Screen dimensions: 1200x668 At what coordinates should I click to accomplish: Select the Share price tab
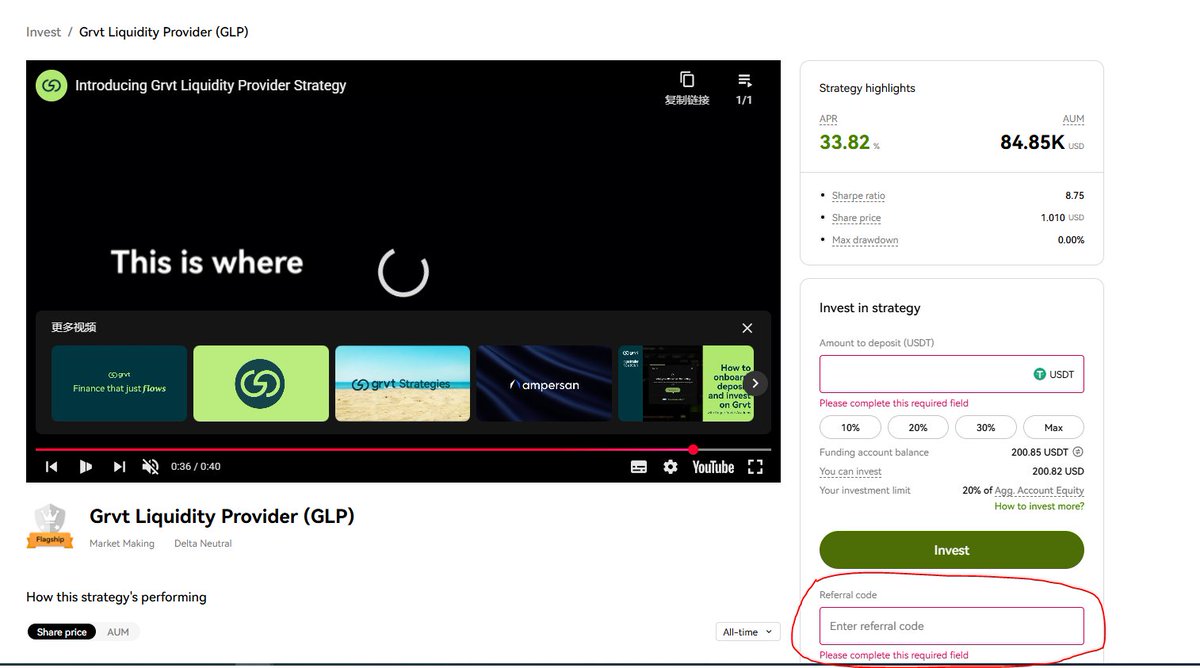point(62,632)
